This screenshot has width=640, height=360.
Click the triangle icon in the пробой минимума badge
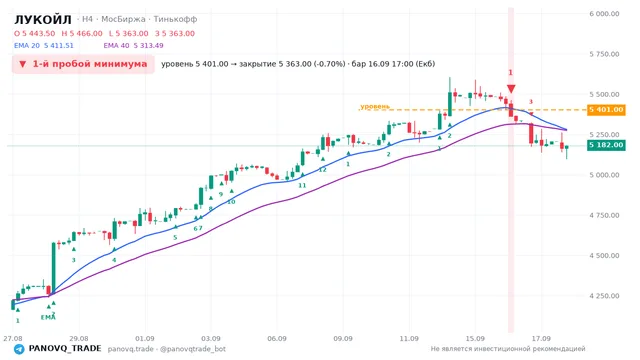23,64
